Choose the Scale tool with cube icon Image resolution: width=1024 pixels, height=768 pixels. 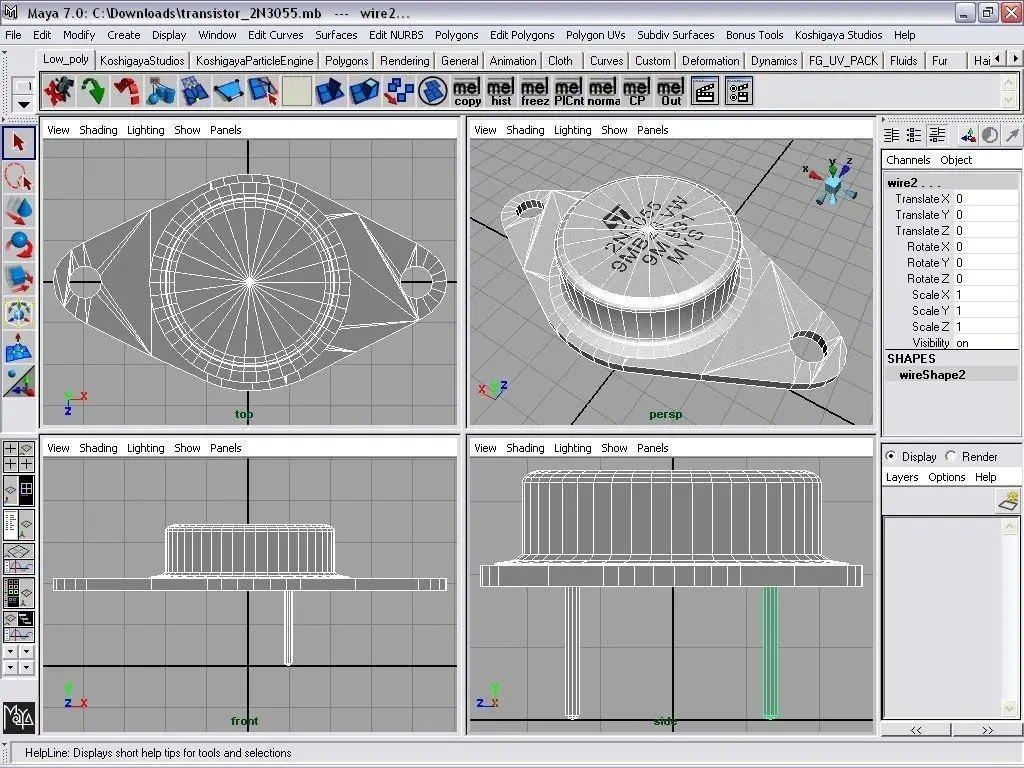18,280
